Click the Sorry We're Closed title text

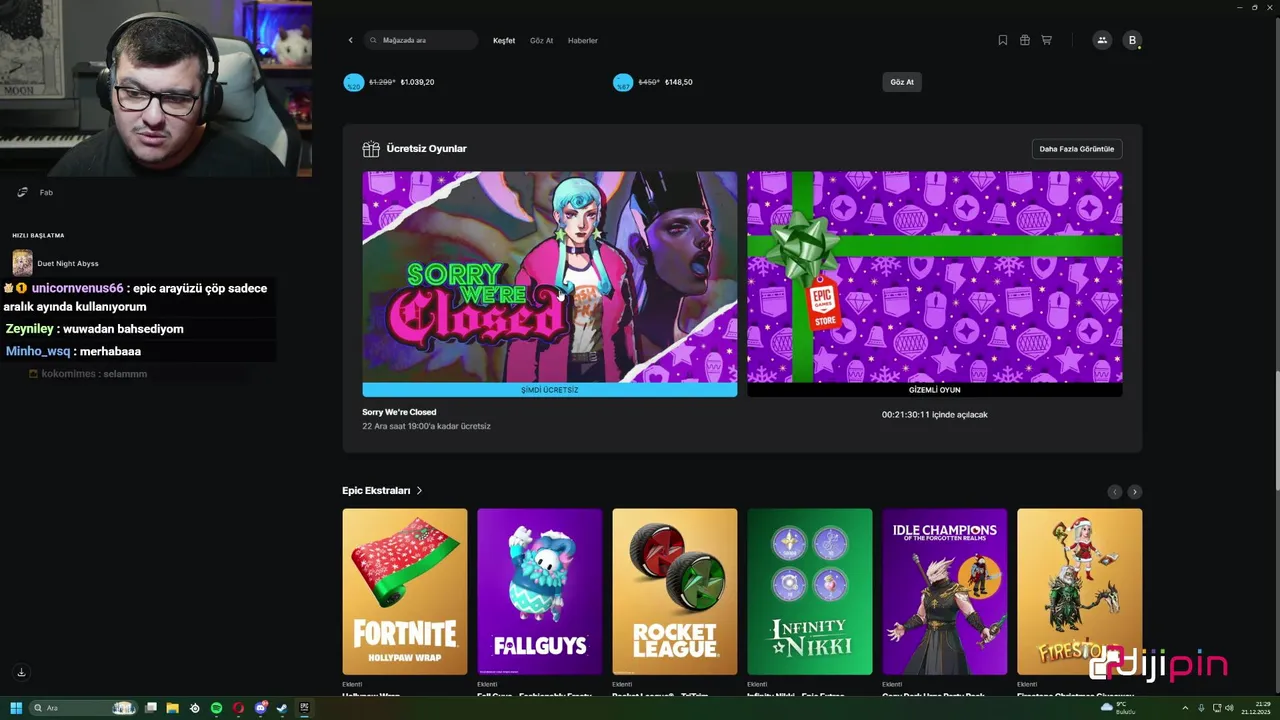tap(399, 412)
